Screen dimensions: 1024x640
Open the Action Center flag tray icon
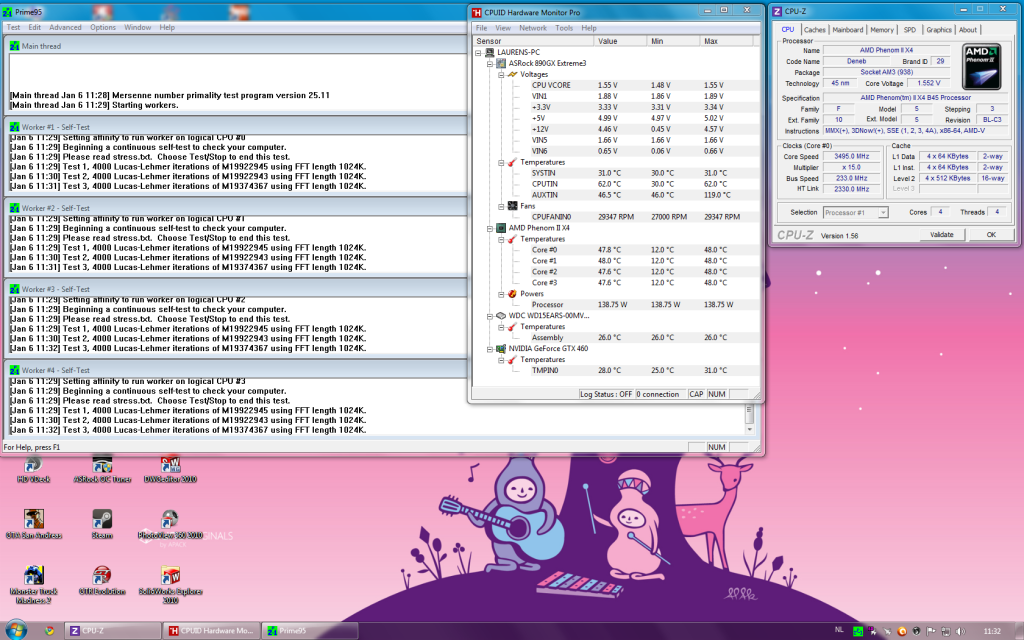pos(931,631)
